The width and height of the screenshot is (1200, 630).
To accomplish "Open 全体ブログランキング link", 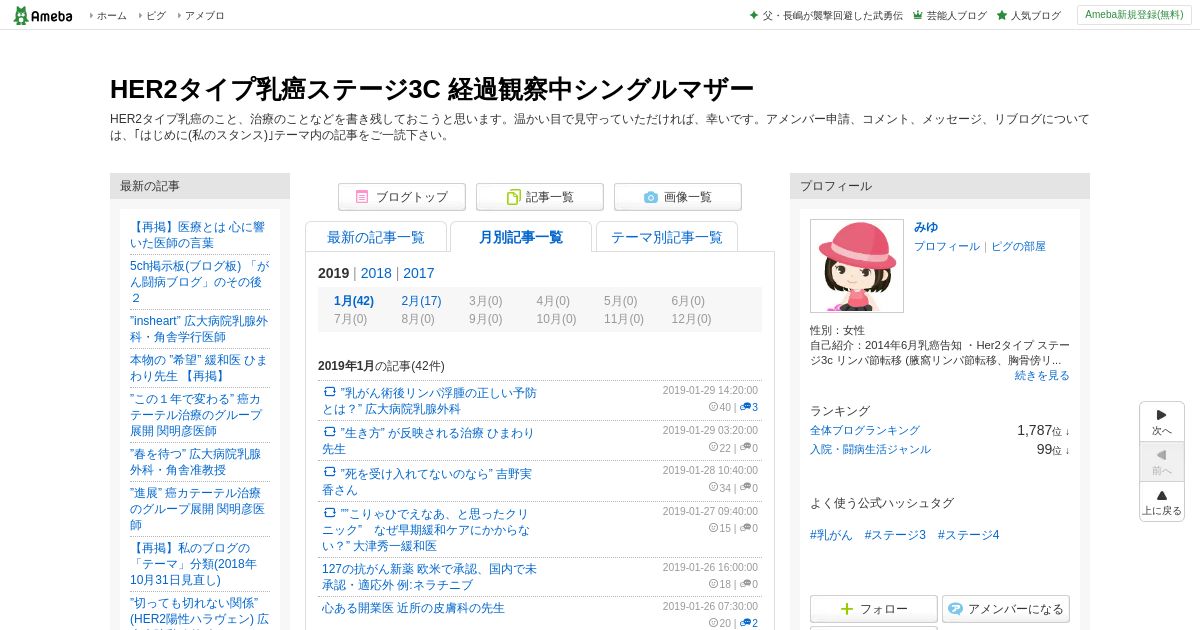I will tap(865, 430).
